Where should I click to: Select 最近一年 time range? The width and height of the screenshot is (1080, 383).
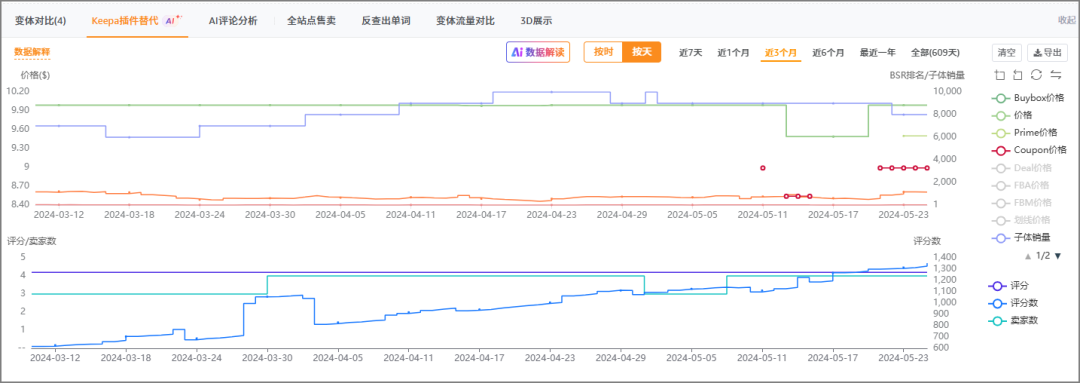(x=878, y=52)
